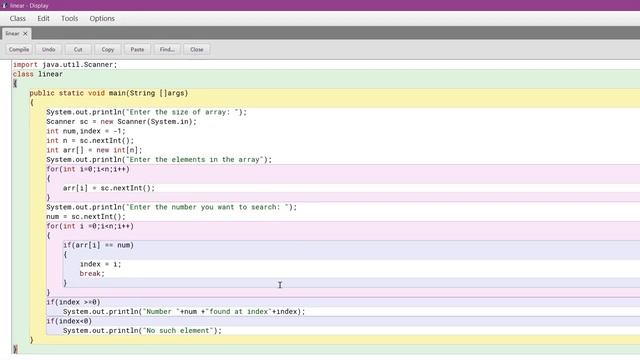Click the 'break;' statement

click(x=92, y=273)
